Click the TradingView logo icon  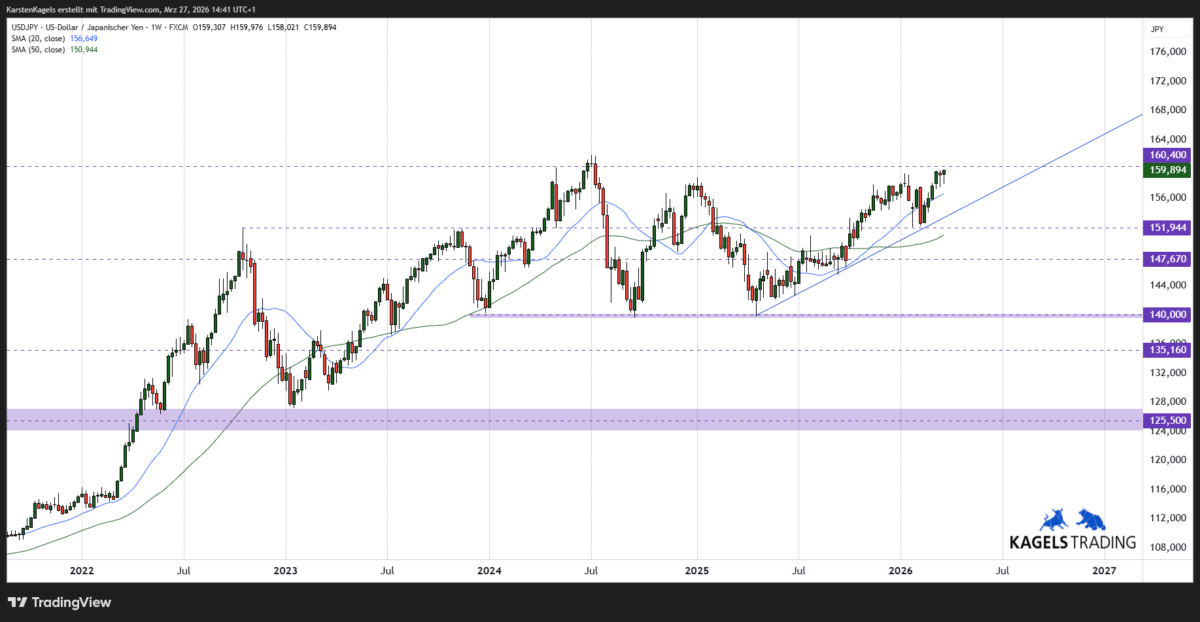15,602
